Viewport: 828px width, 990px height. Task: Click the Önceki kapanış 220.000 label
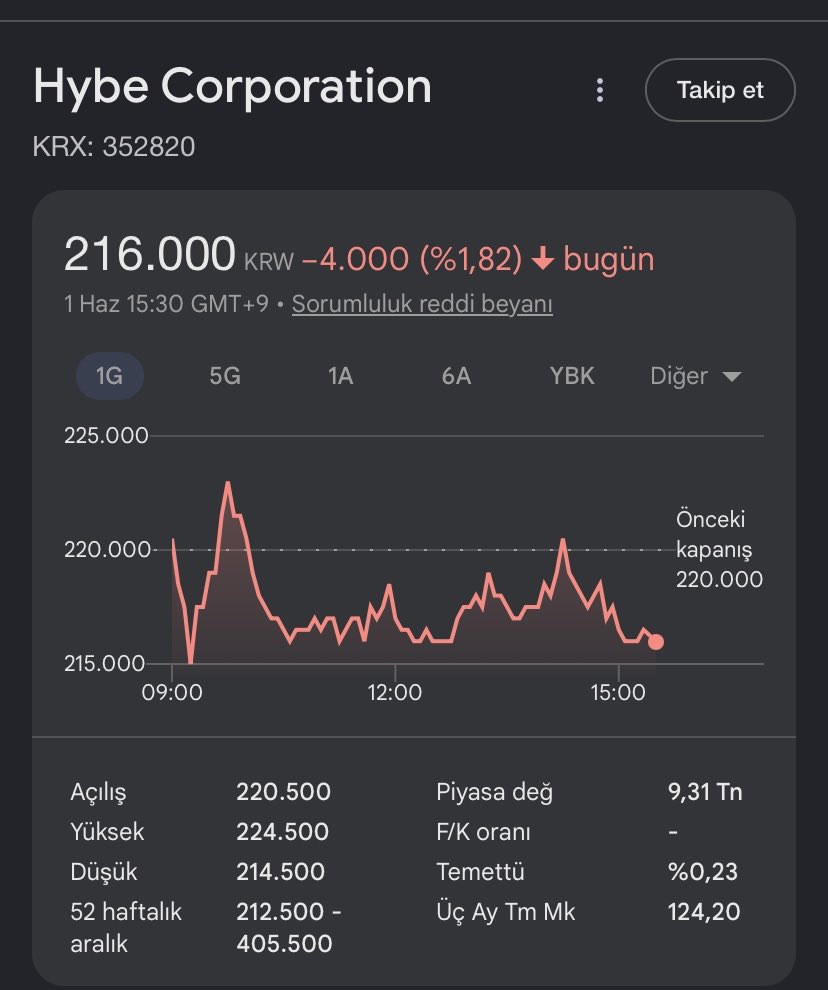pos(719,549)
